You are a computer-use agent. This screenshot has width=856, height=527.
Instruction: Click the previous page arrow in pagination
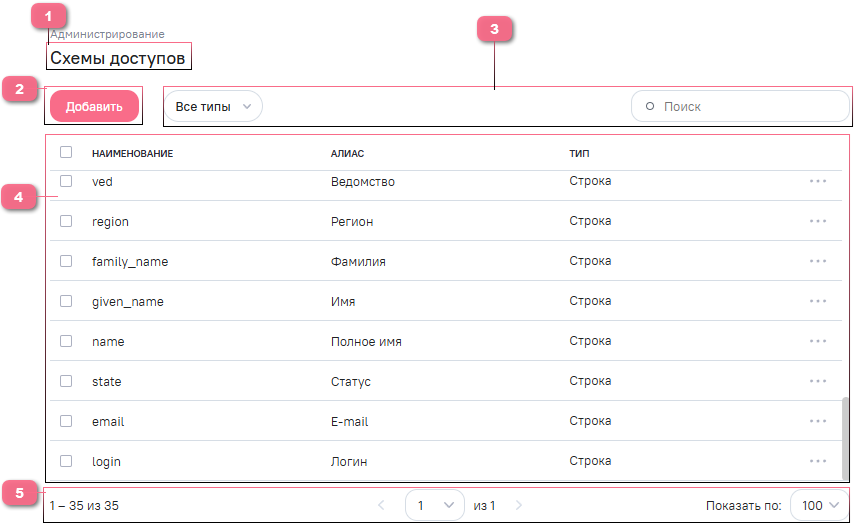[x=381, y=506]
